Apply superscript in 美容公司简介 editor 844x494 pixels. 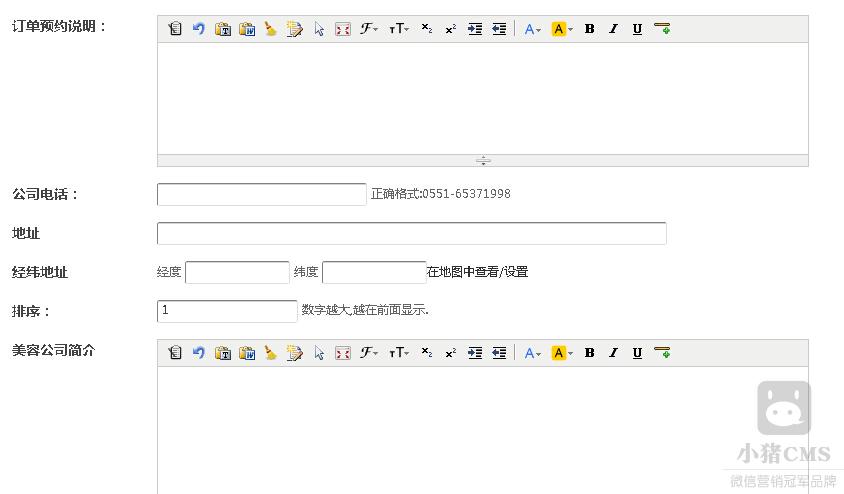(x=451, y=353)
